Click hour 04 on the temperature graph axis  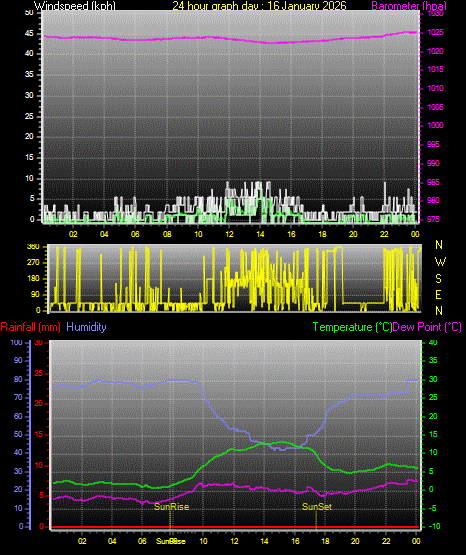coord(112,541)
